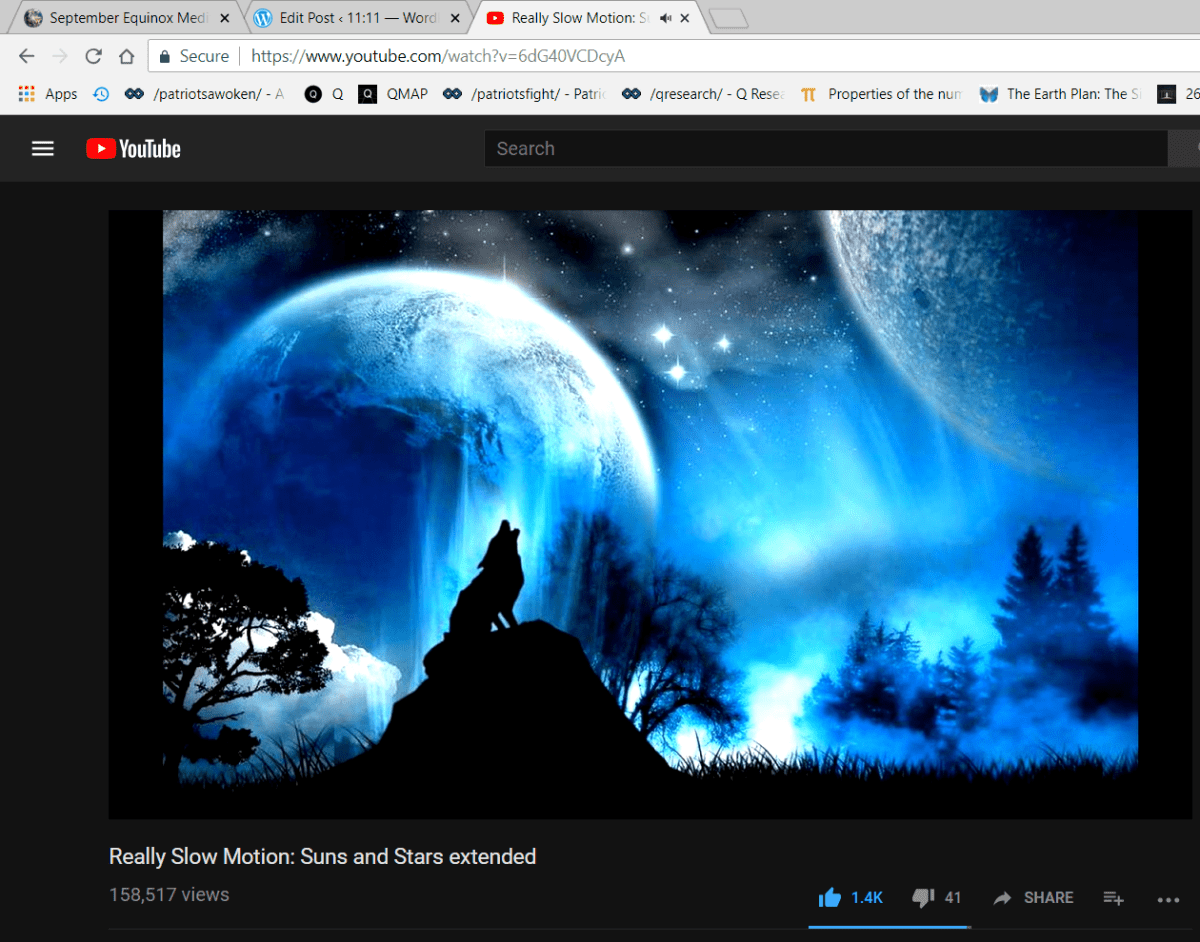Image resolution: width=1200 pixels, height=942 pixels.
Task: Open the Chrome Apps grid
Action: pyautogui.click(x=26, y=93)
